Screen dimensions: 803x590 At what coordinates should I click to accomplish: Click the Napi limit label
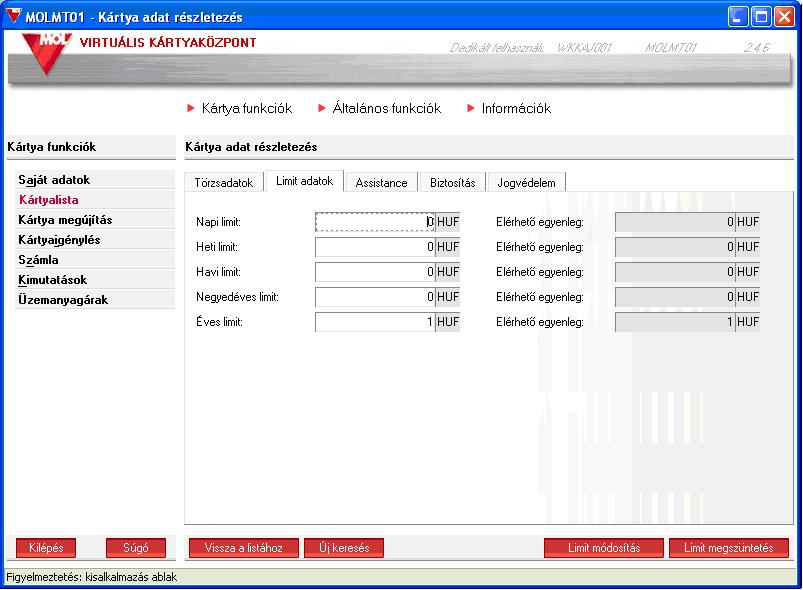tap(218, 222)
